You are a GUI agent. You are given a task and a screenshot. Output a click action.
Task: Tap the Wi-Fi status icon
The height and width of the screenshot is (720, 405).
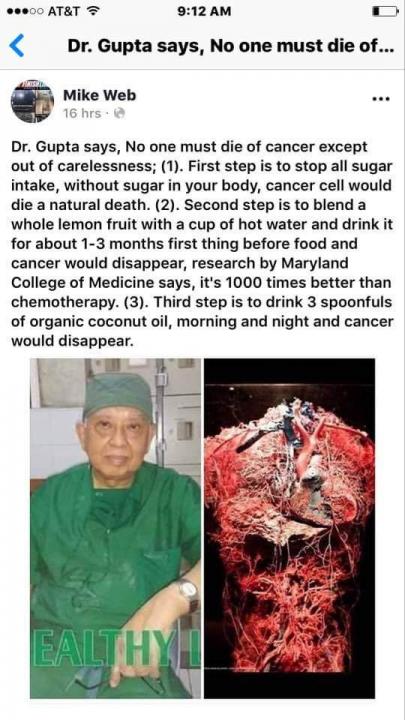pyautogui.click(x=93, y=11)
